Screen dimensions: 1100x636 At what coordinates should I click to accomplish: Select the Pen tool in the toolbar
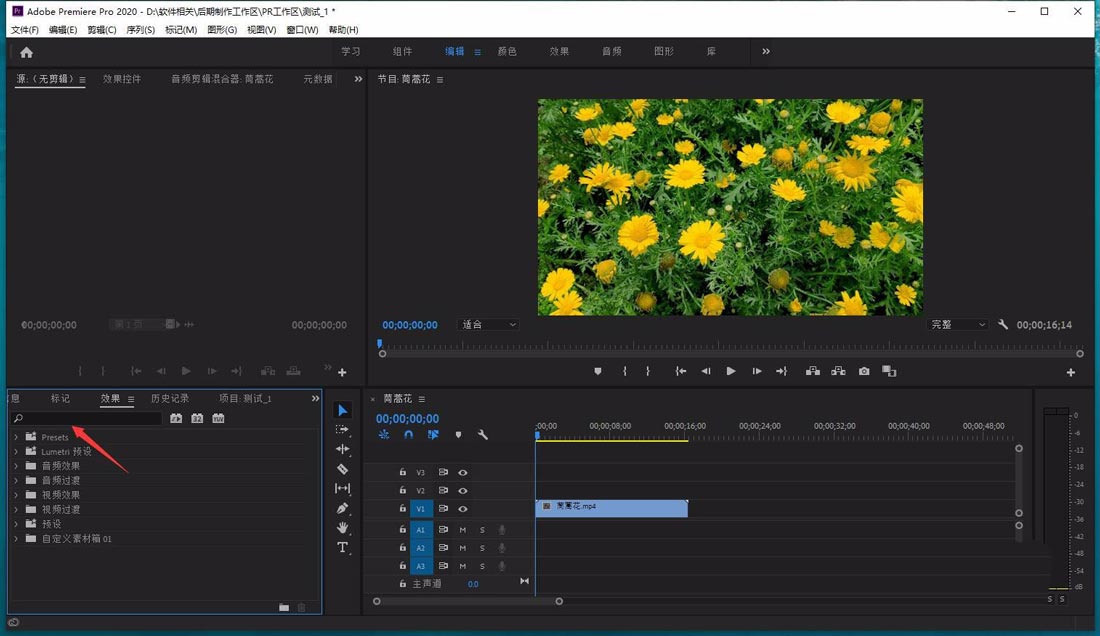[x=342, y=508]
